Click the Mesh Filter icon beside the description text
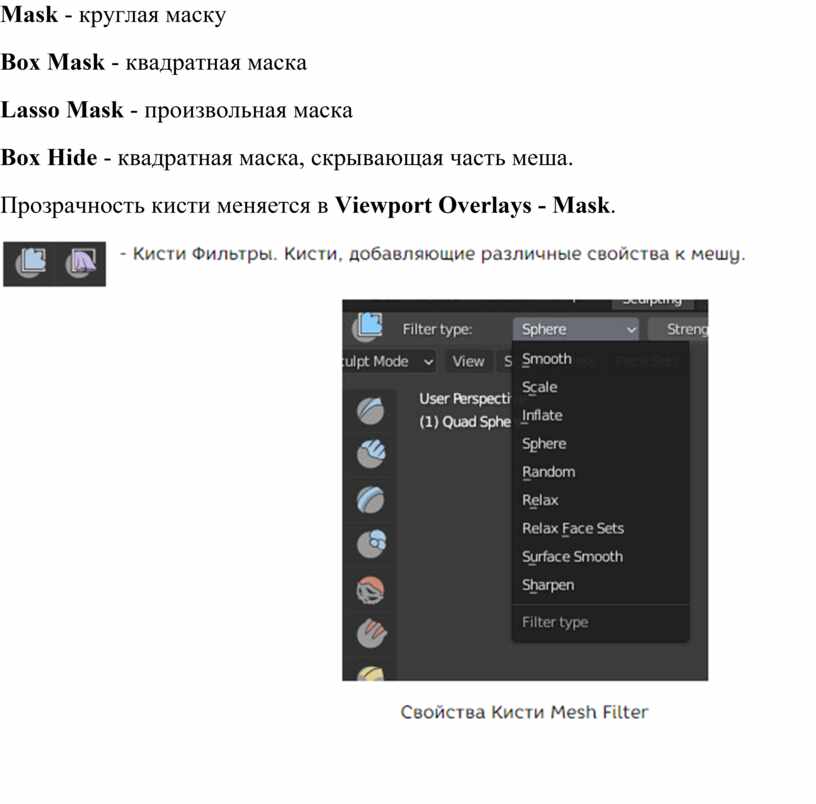 click(x=33, y=263)
